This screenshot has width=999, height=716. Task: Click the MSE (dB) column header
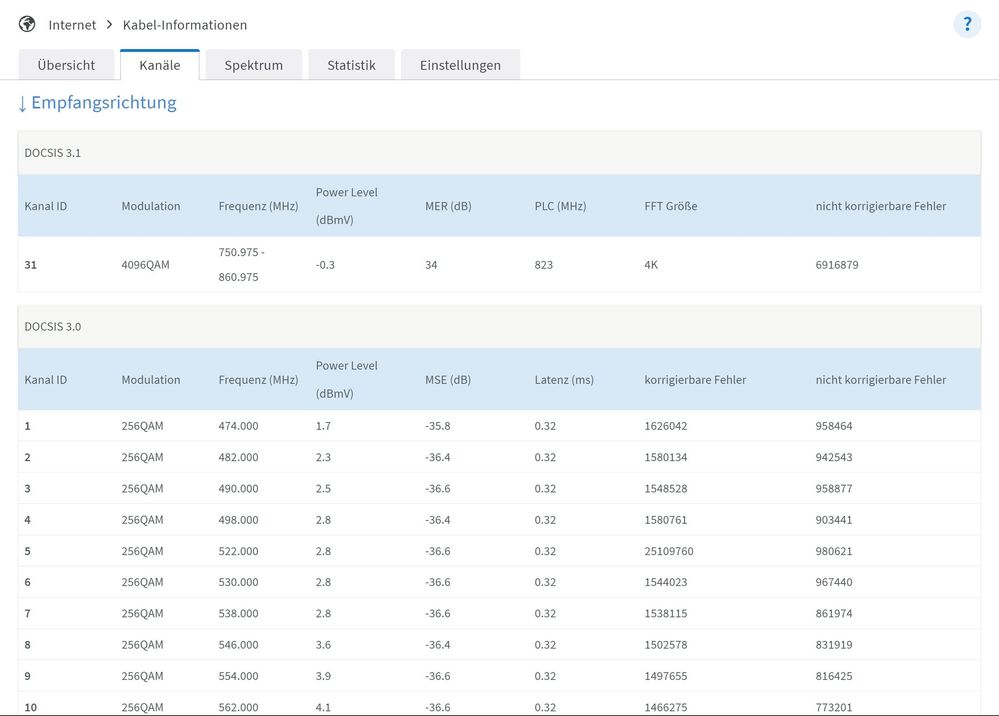click(447, 380)
